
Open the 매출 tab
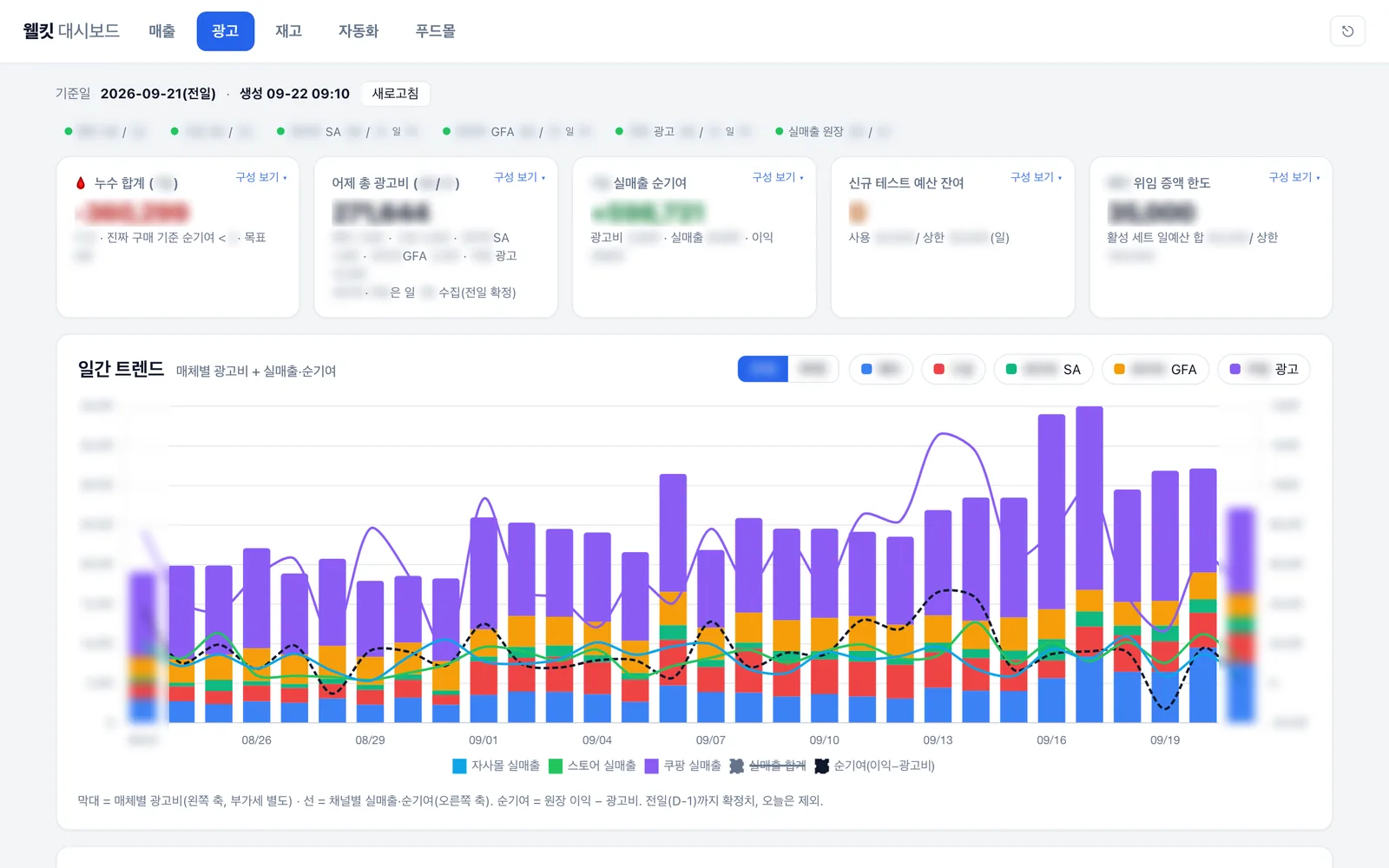click(162, 31)
